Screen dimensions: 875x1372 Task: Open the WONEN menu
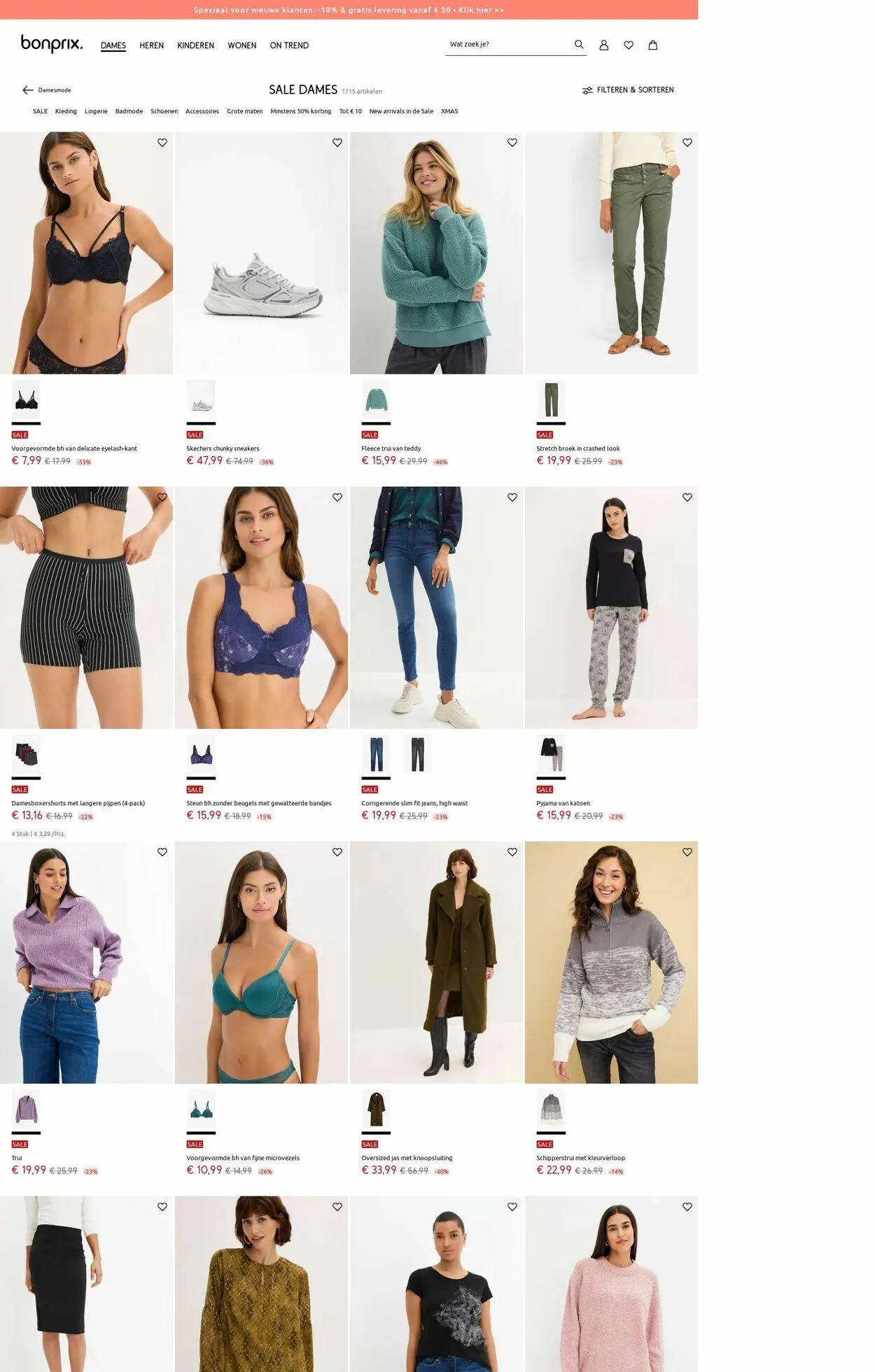(242, 45)
